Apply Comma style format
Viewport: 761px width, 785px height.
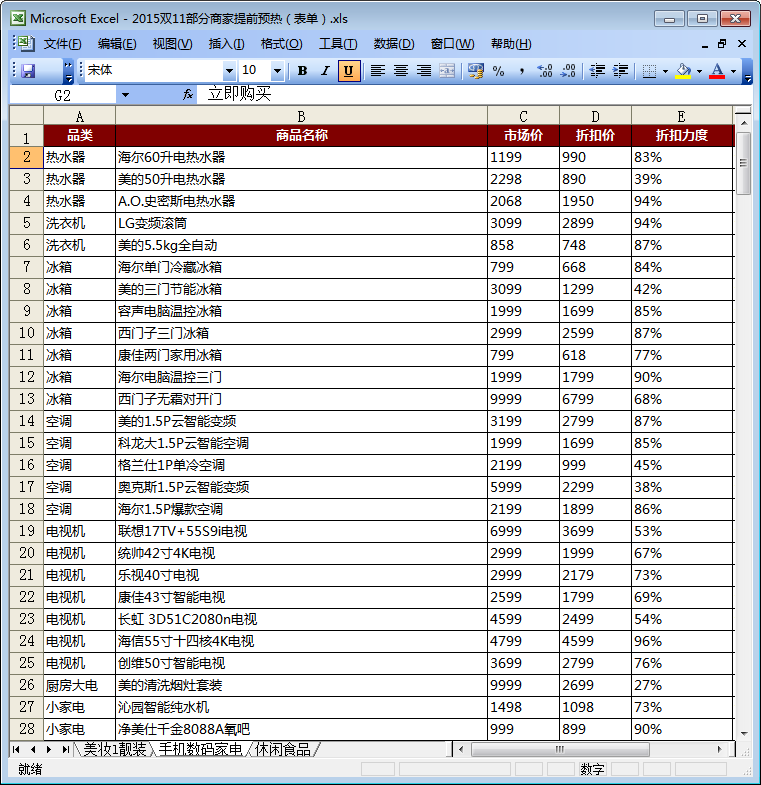tap(521, 71)
